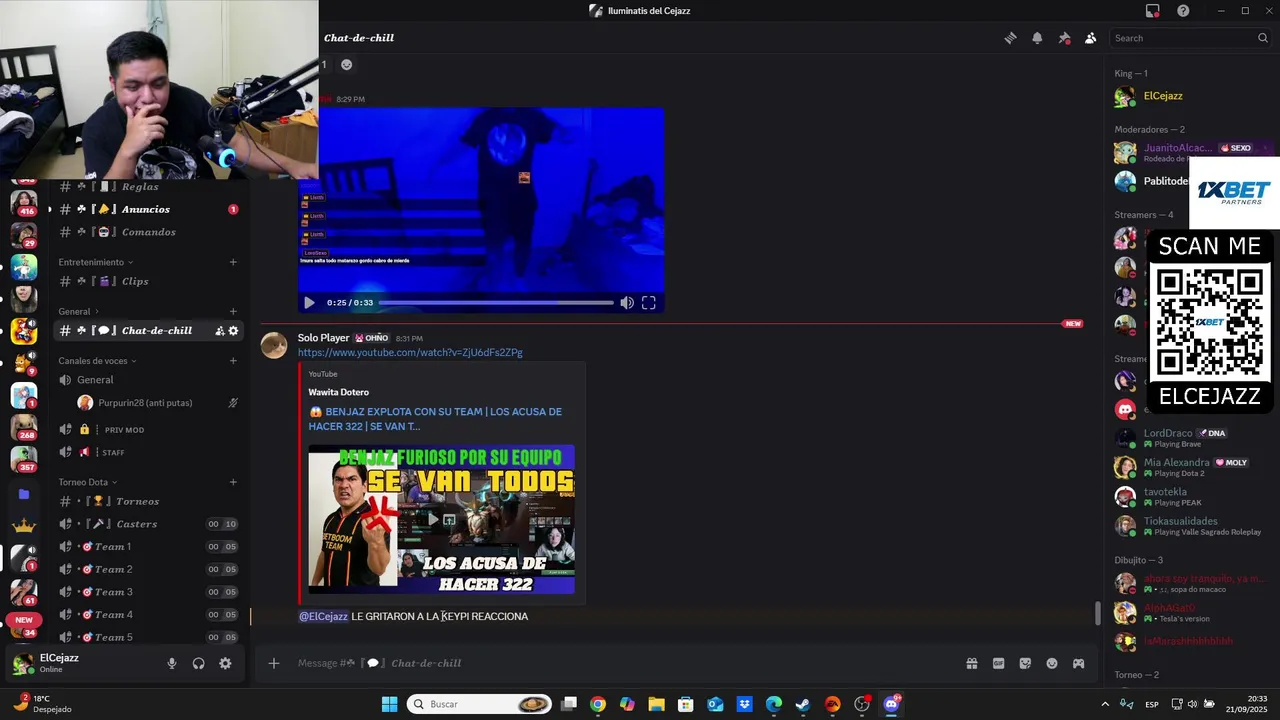Play the blue video attachment
Image resolution: width=1280 pixels, height=720 pixels.
pyautogui.click(x=309, y=303)
